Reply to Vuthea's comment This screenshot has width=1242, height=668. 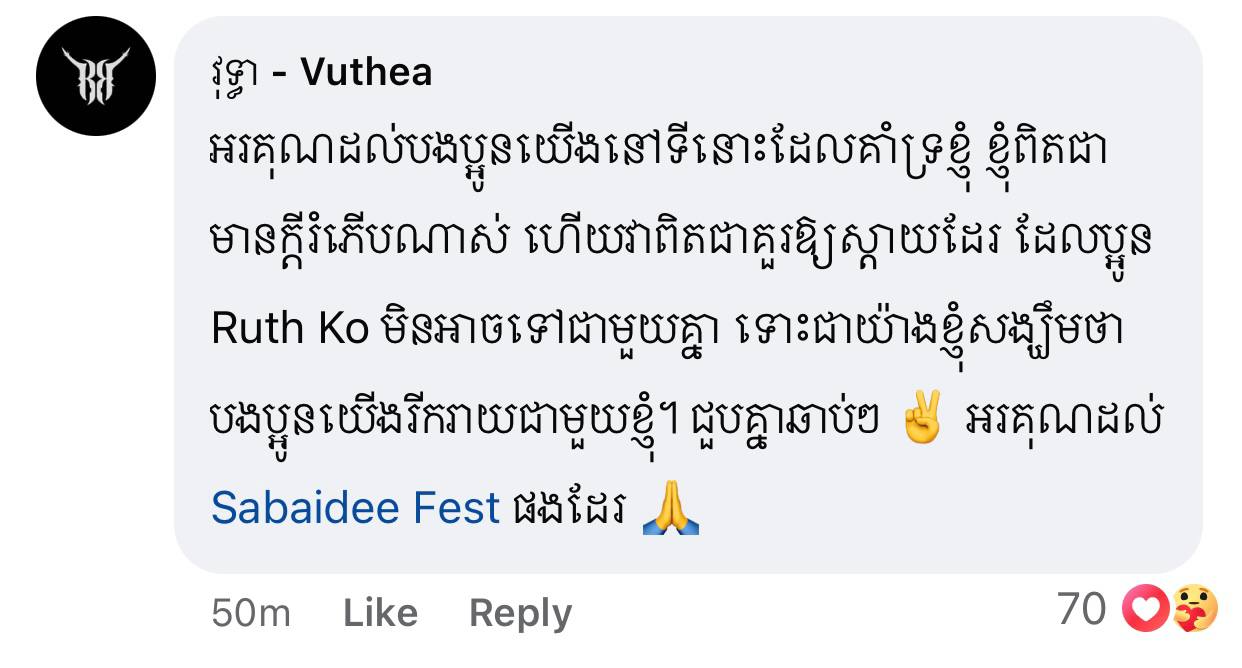coord(520,612)
